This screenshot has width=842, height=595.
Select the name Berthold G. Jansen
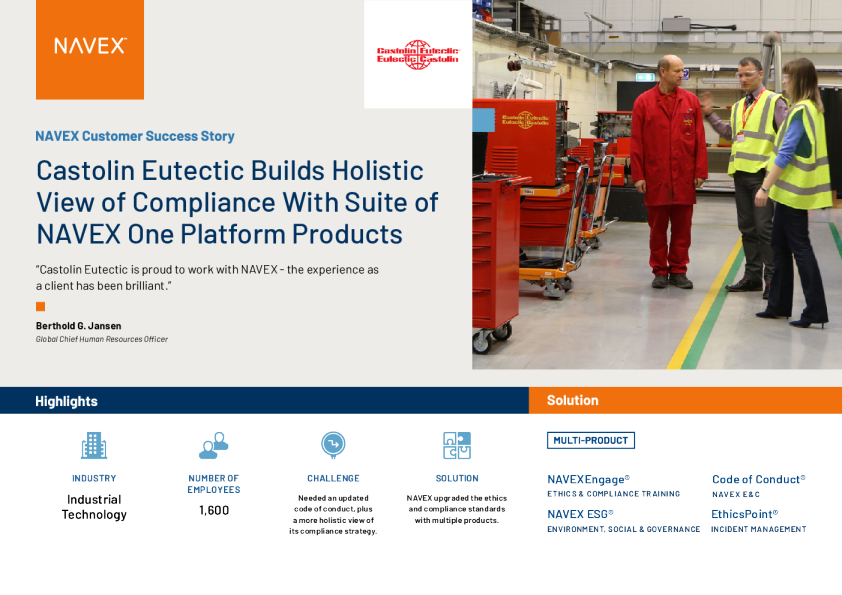pyautogui.click(x=78, y=325)
